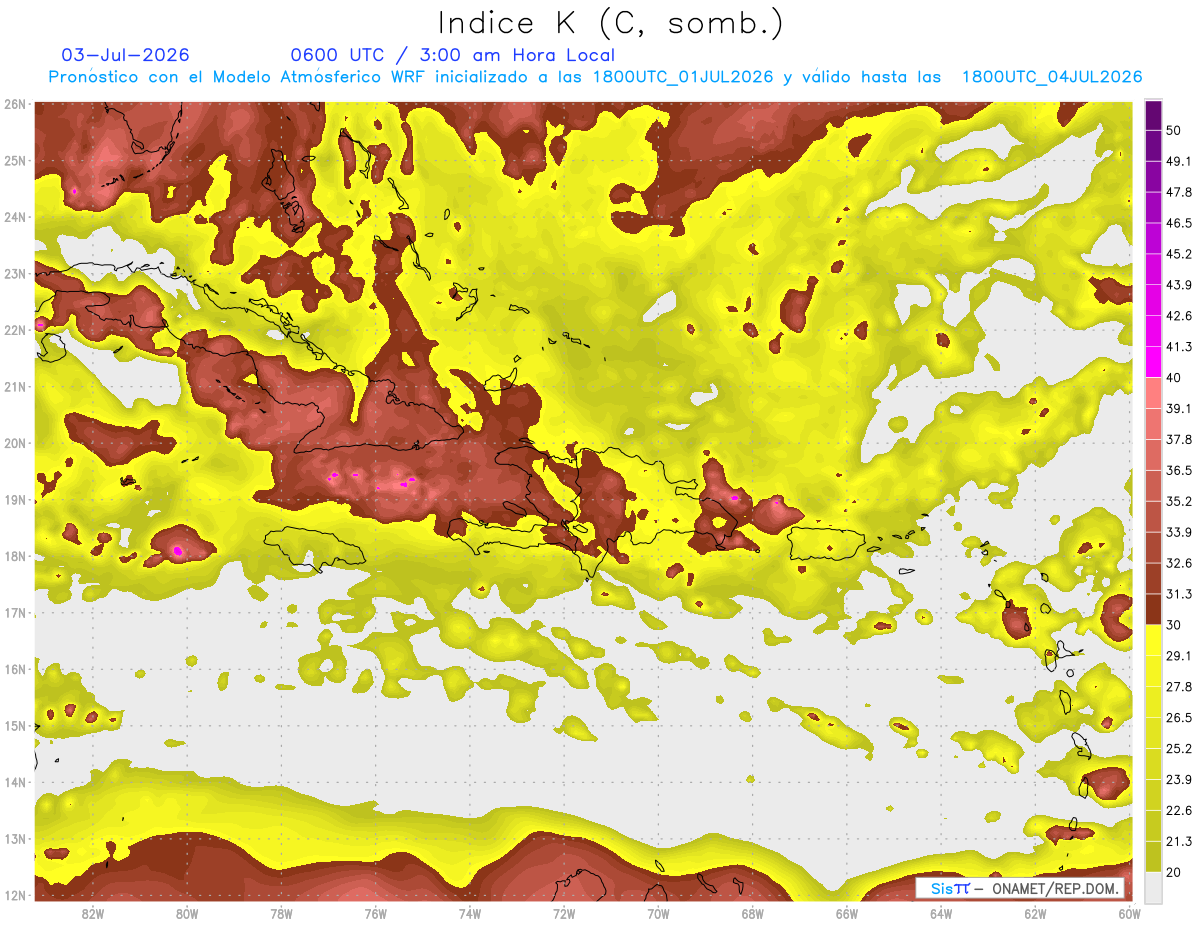The height and width of the screenshot is (927, 1200).
Task: Click the legend value 27.8
Action: click(1179, 687)
